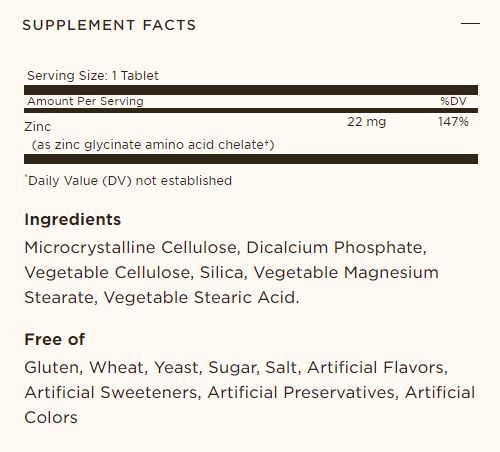Click the %DV column header
500x452 pixels.
click(453, 101)
